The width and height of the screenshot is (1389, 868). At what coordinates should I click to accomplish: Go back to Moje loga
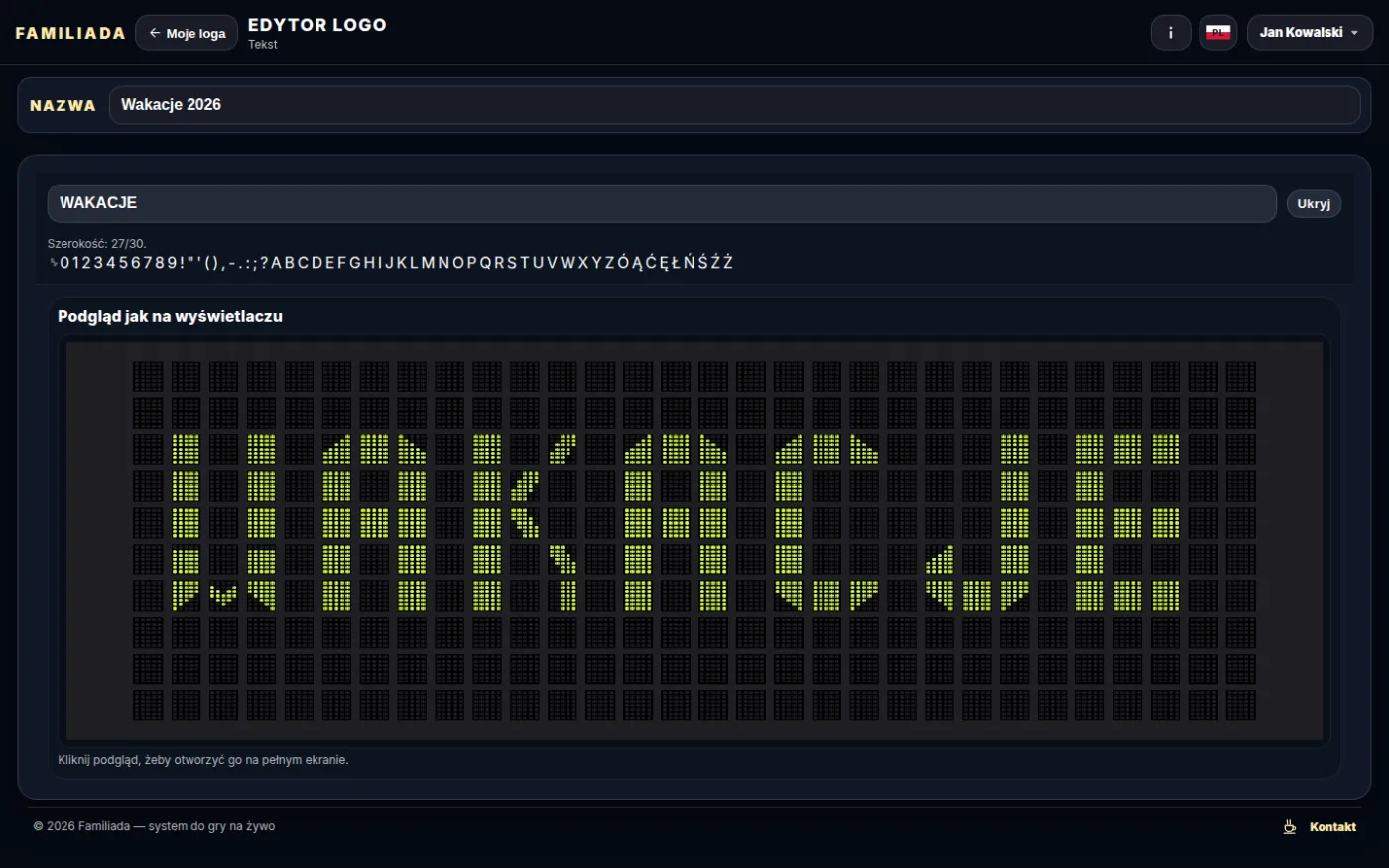[x=187, y=33]
